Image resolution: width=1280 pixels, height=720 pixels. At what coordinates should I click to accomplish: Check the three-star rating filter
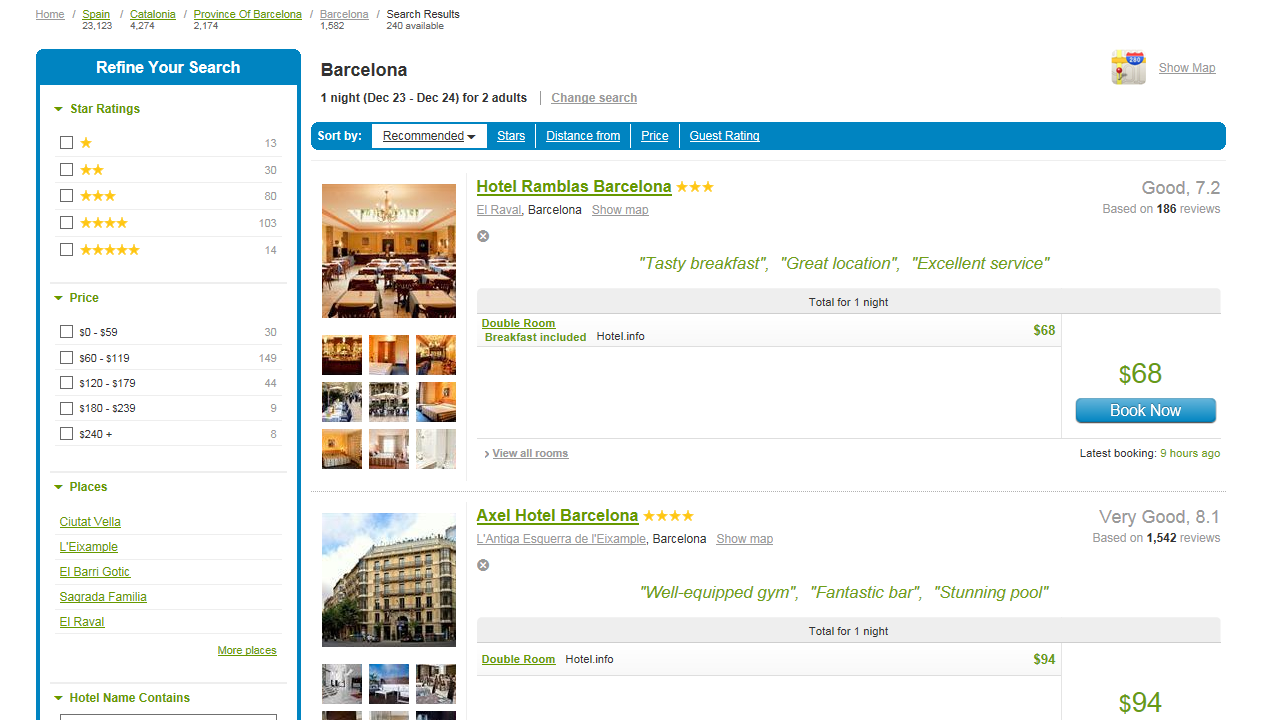[67, 196]
